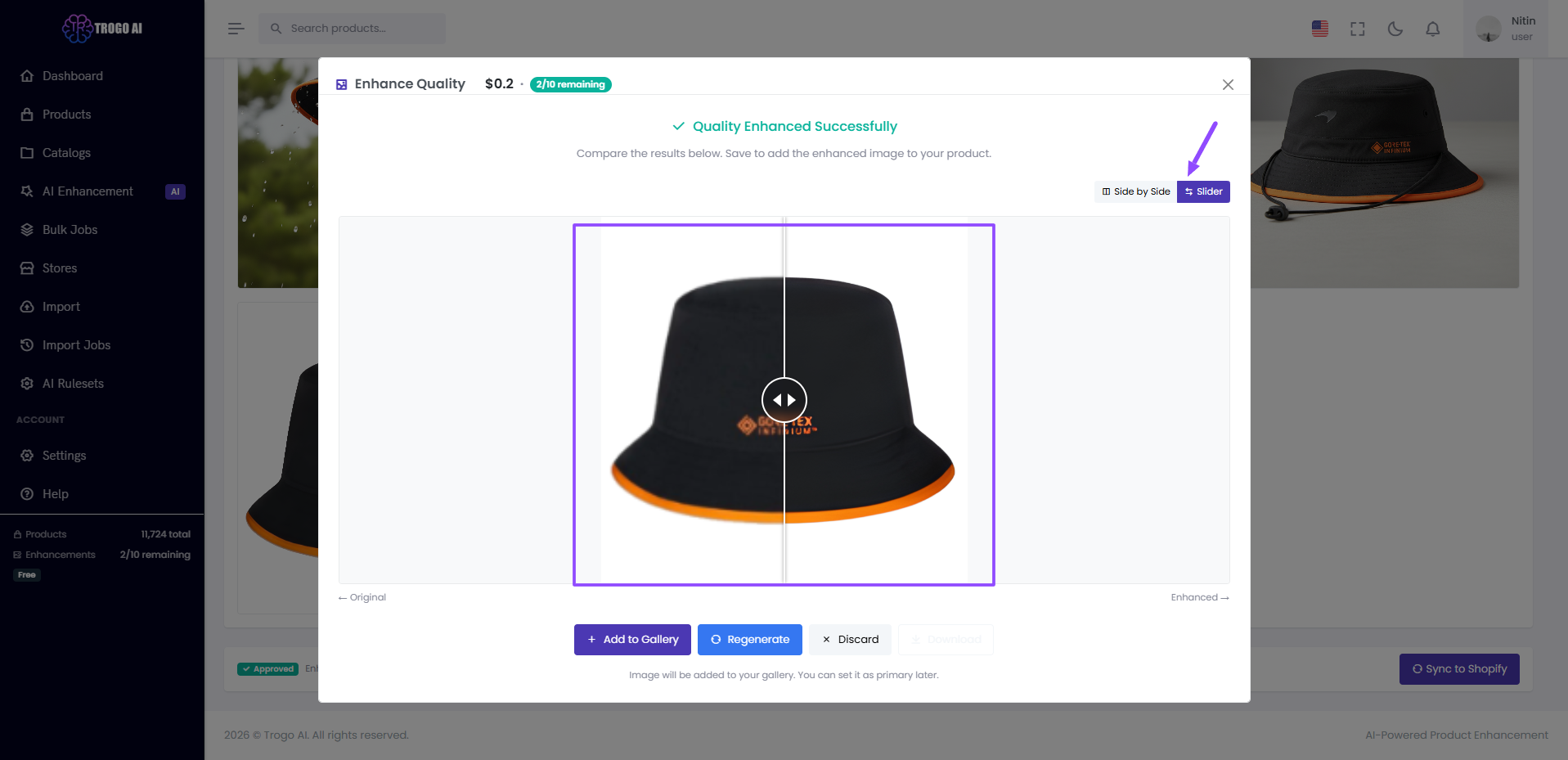Grab the before/after comparison slider handle
The width and height of the screenshot is (1568, 760).
[784, 400]
